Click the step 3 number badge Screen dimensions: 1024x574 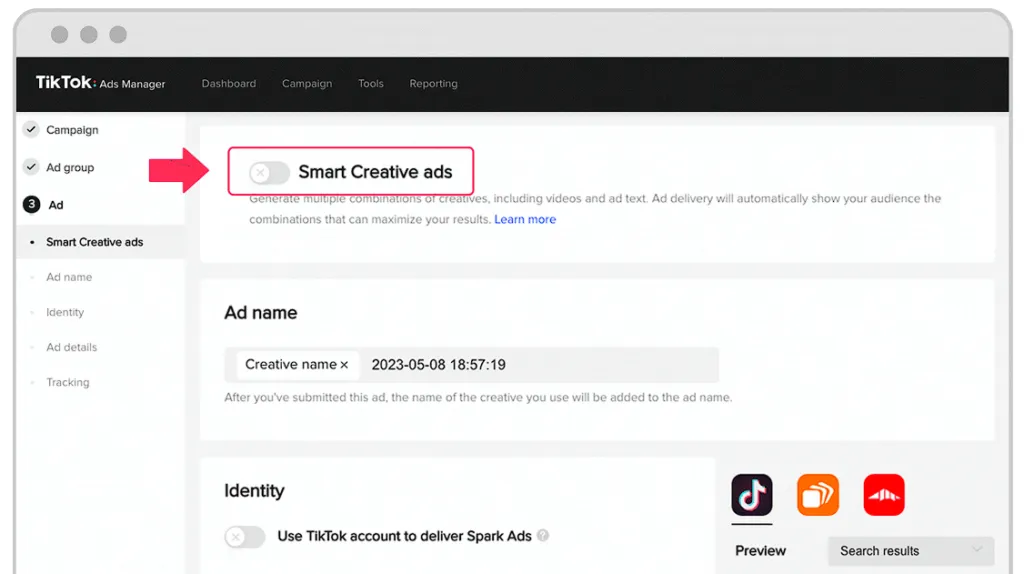point(31,204)
